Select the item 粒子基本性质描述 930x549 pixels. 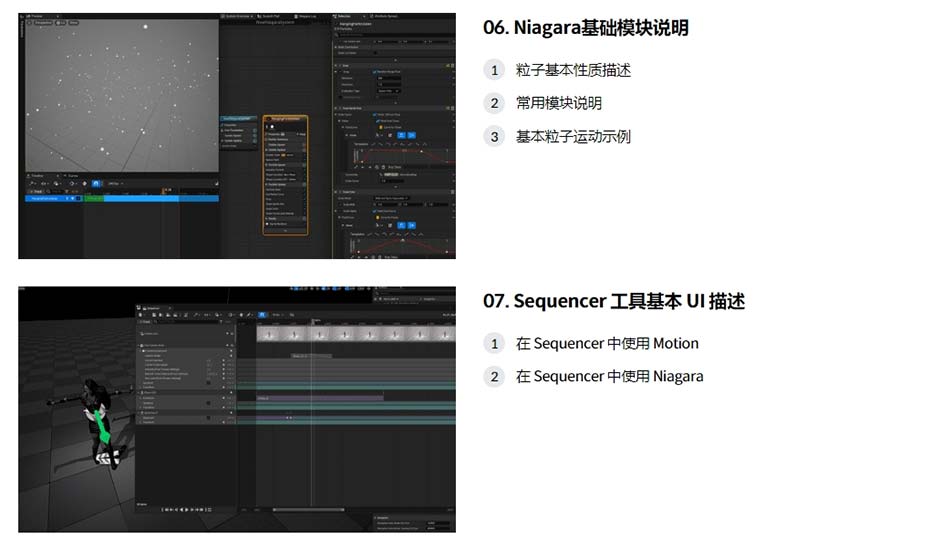pyautogui.click(x=573, y=70)
